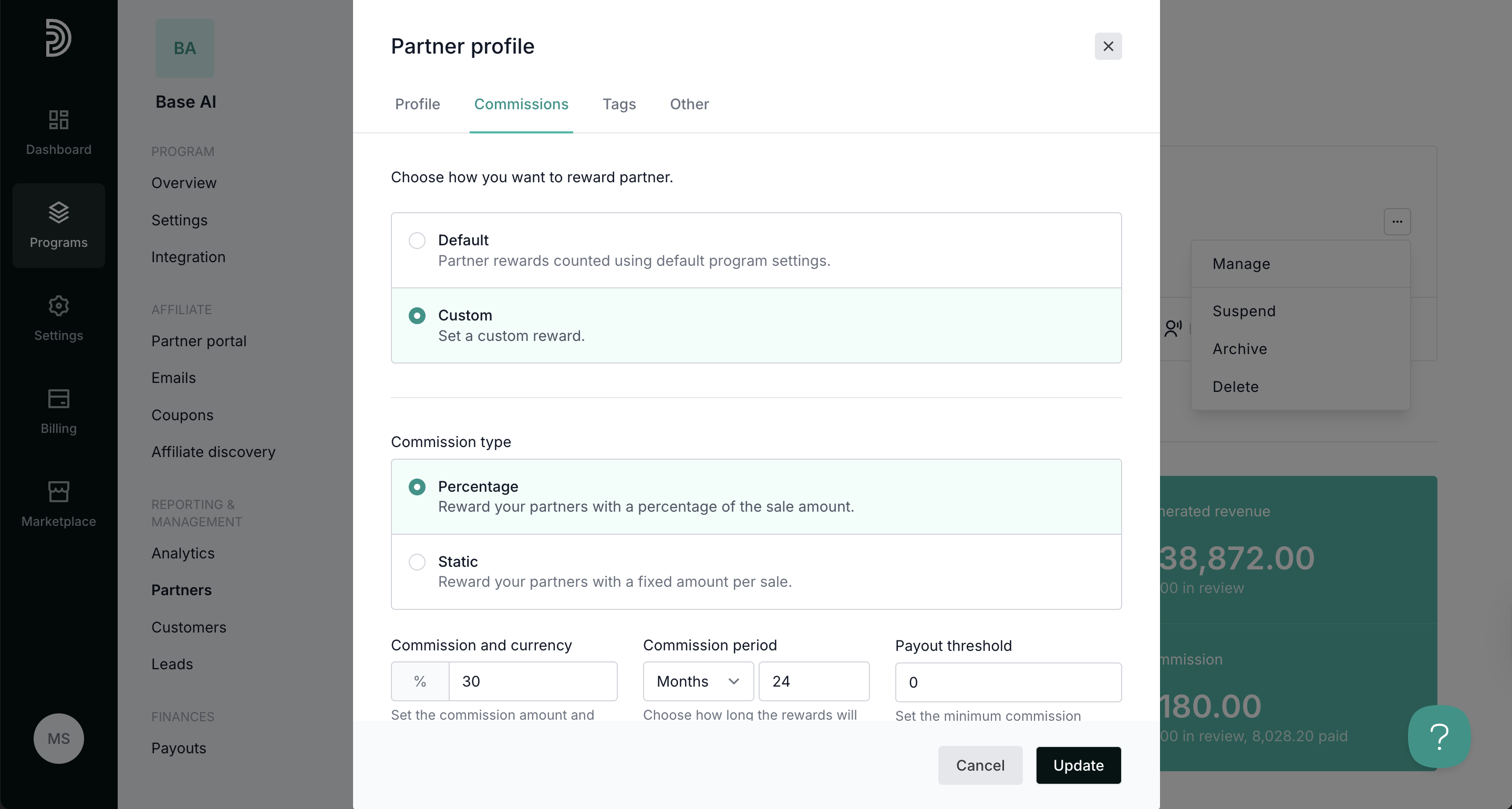The image size is (1512, 809).
Task: Open the Billing card icon
Action: 58,399
